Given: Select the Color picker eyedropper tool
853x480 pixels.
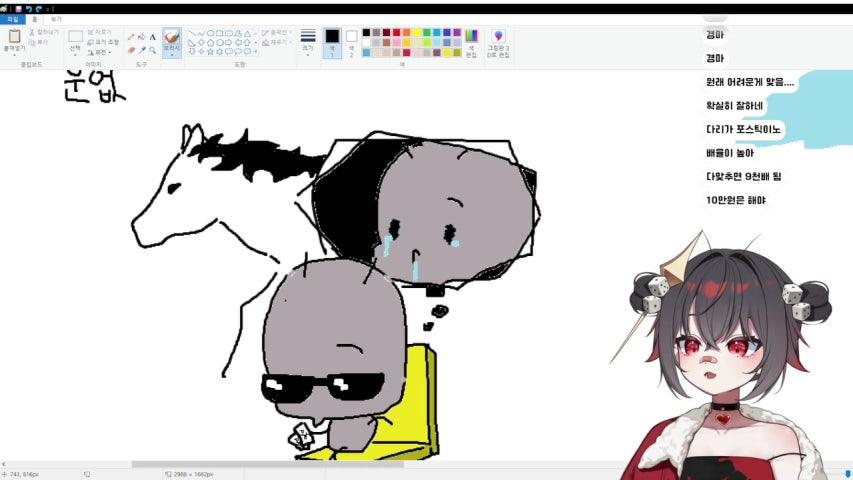Looking at the screenshot, I should 141,49.
